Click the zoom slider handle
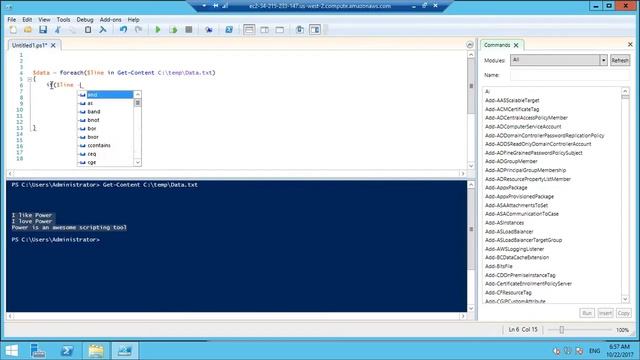Screen dimensions: 640x360 pyautogui.click(x=562, y=330)
